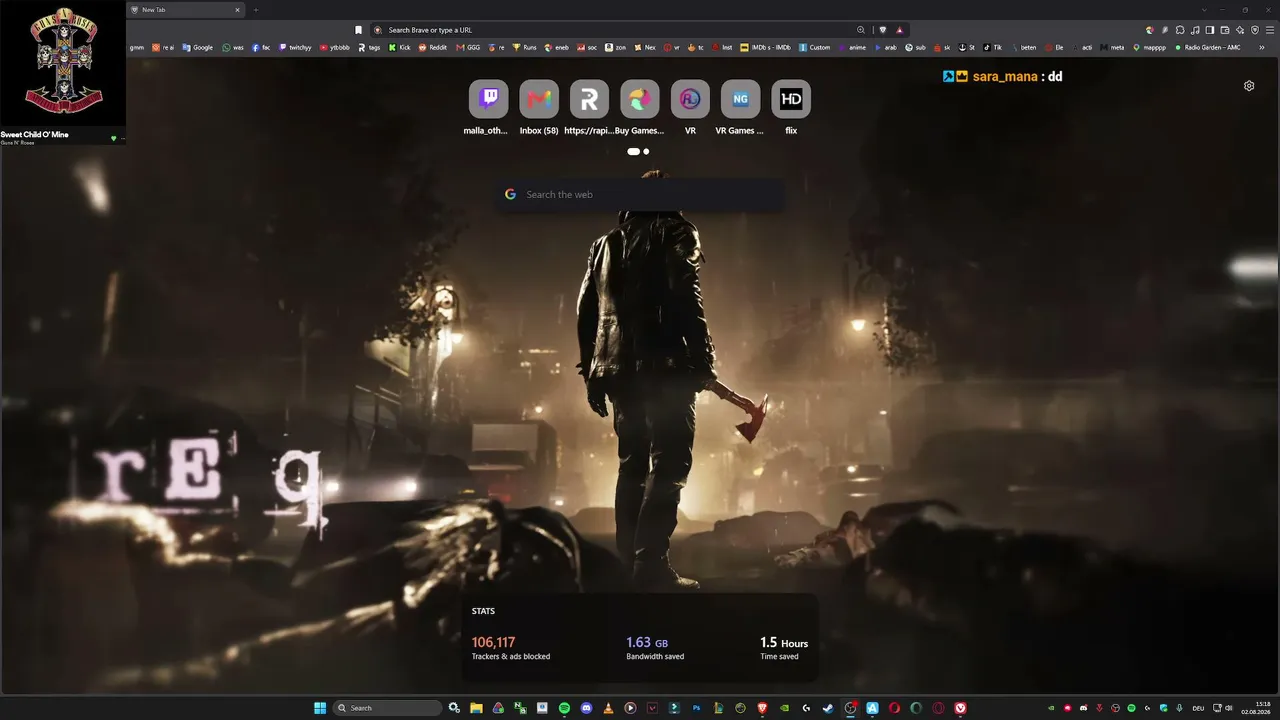Viewport: 1280px width, 720px height.
Task: Switch input language via DEU indicator
Action: (1198, 708)
